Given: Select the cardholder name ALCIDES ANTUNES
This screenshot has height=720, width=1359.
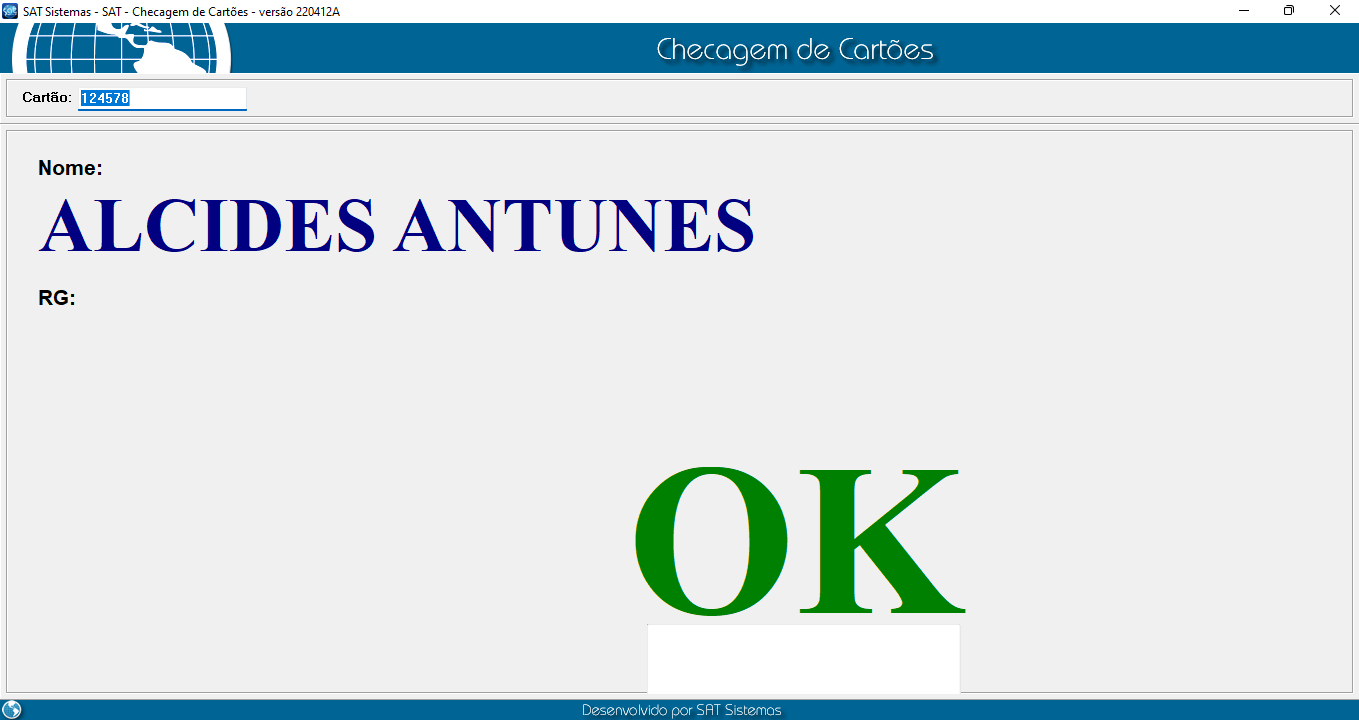Looking at the screenshot, I should pos(396,226).
